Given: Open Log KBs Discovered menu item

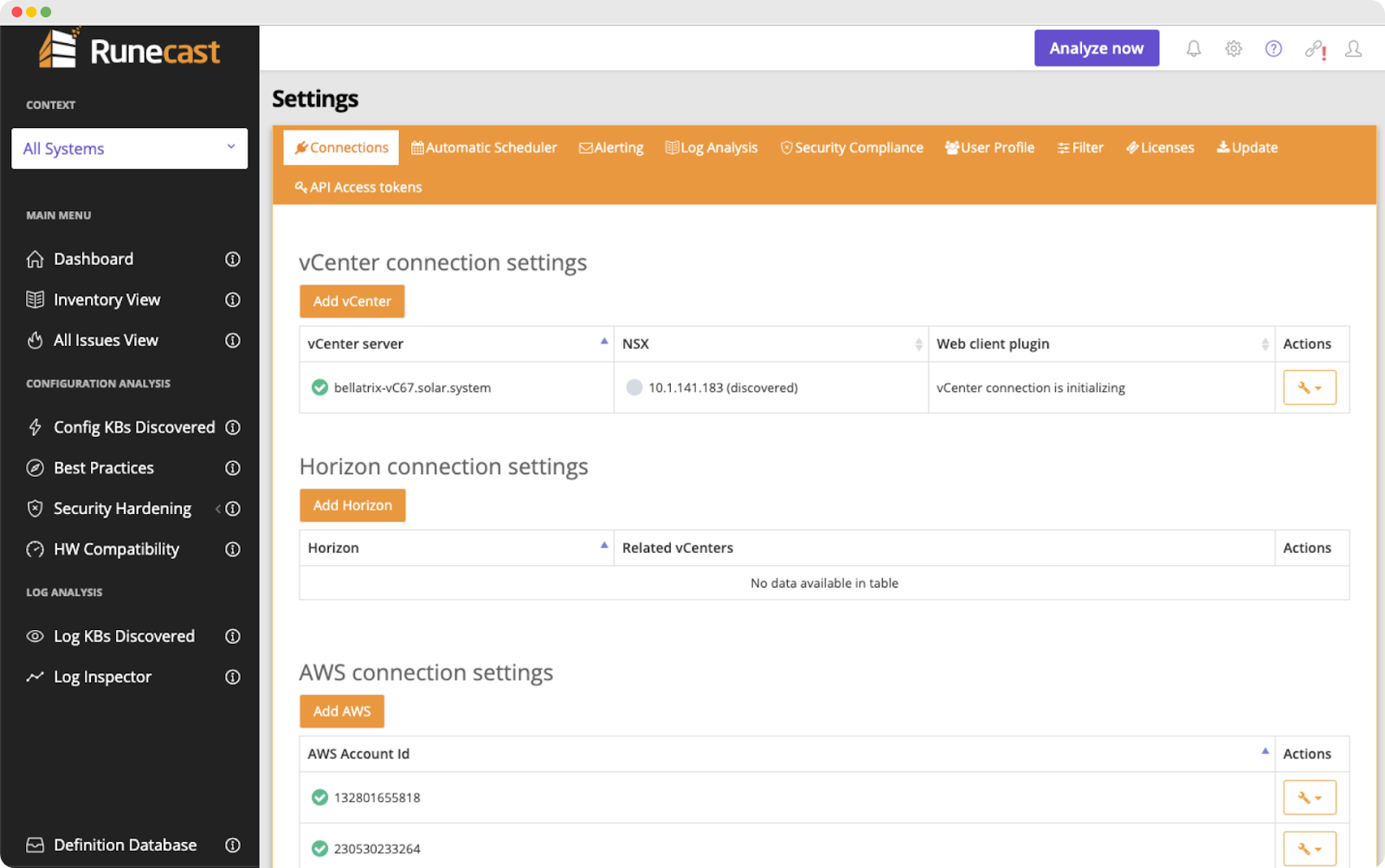Looking at the screenshot, I should (x=124, y=636).
